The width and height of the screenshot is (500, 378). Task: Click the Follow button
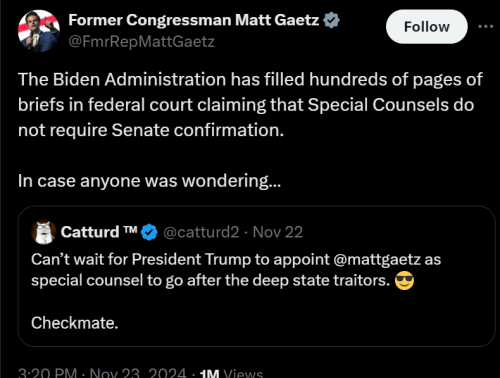pos(427,27)
